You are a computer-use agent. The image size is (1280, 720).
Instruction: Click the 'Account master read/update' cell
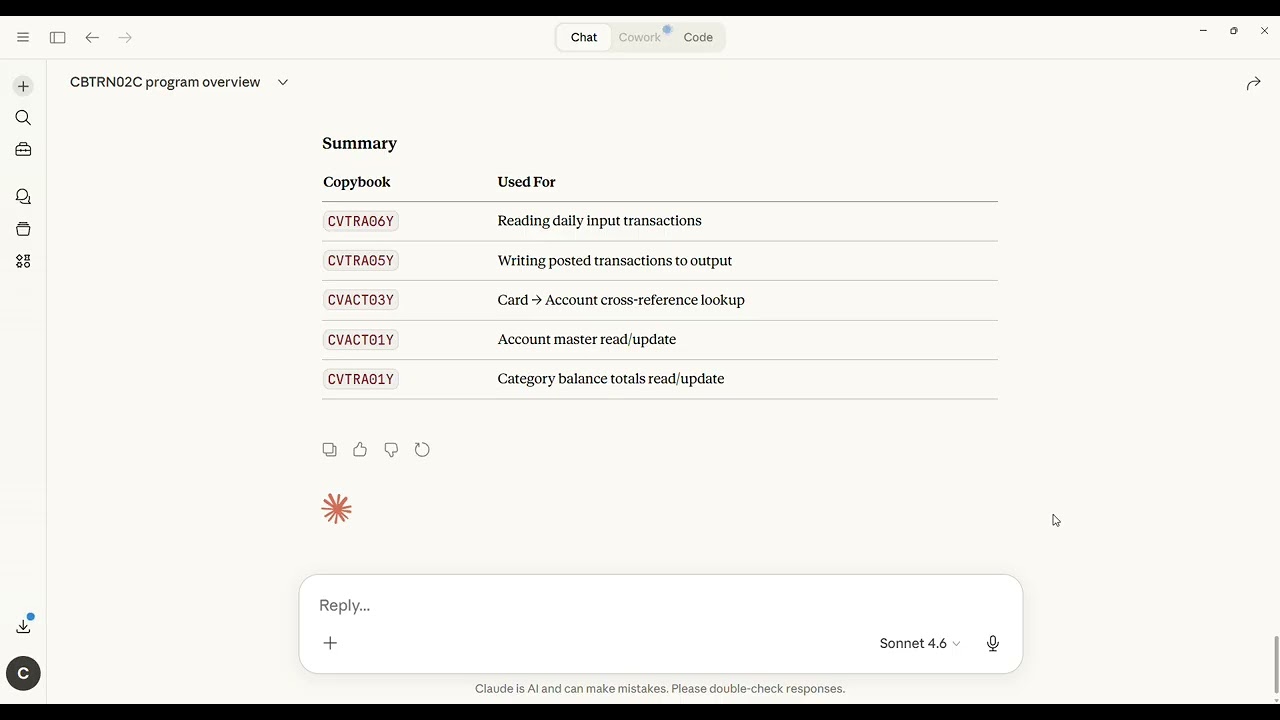pyautogui.click(x=587, y=340)
